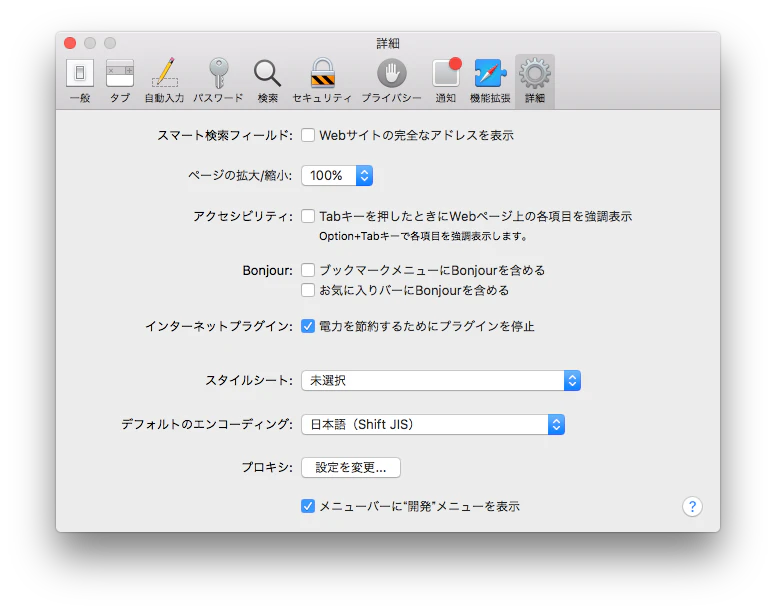Click the インターネットプラグイン label

pyautogui.click(x=219, y=327)
